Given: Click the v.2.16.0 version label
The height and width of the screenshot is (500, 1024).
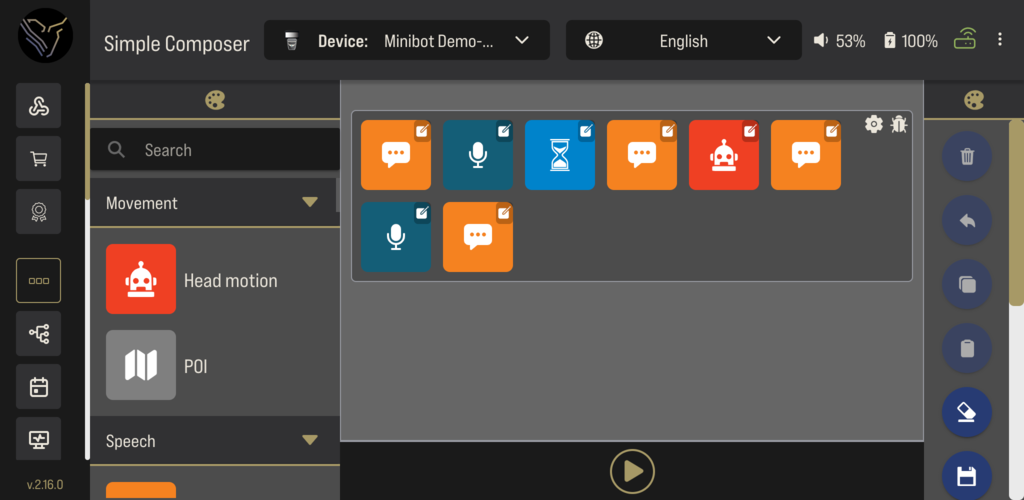Looking at the screenshot, I should (x=45, y=484).
